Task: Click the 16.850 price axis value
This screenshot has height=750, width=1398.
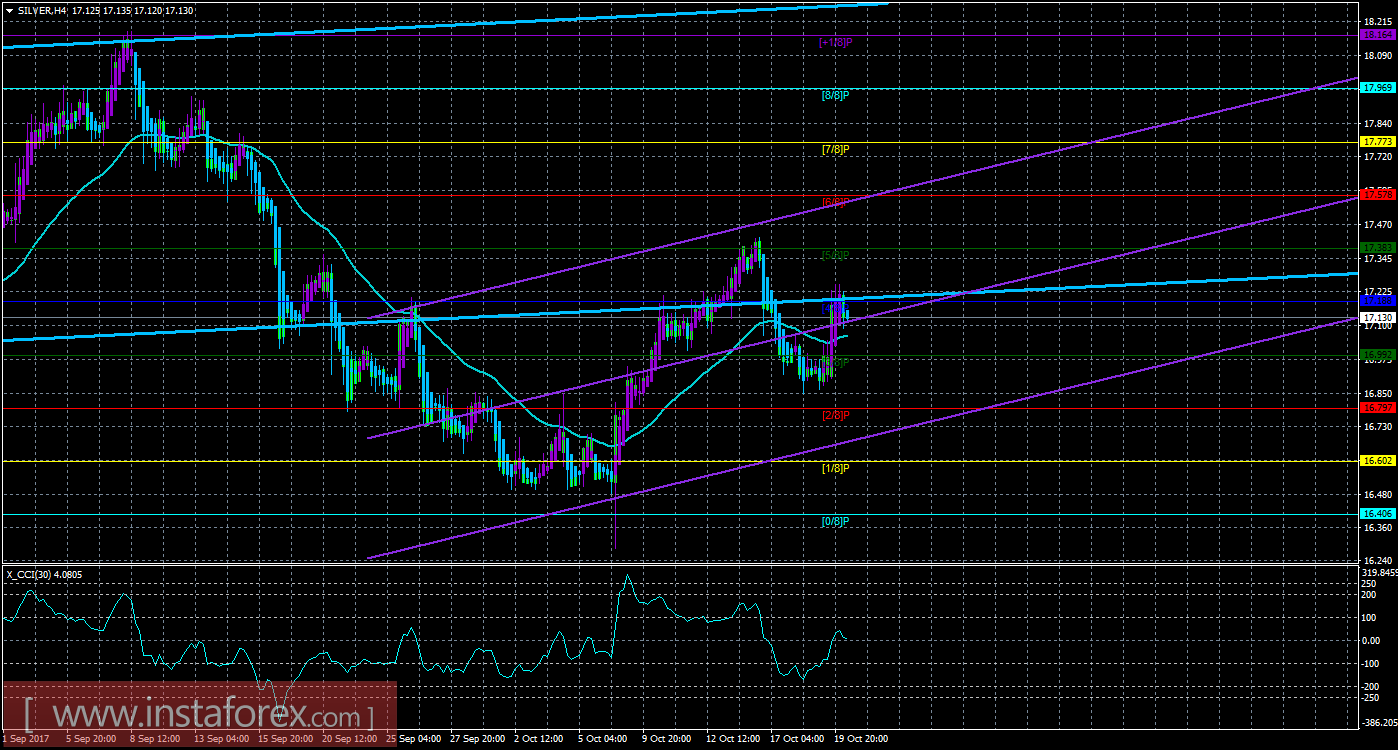Action: (1378, 394)
